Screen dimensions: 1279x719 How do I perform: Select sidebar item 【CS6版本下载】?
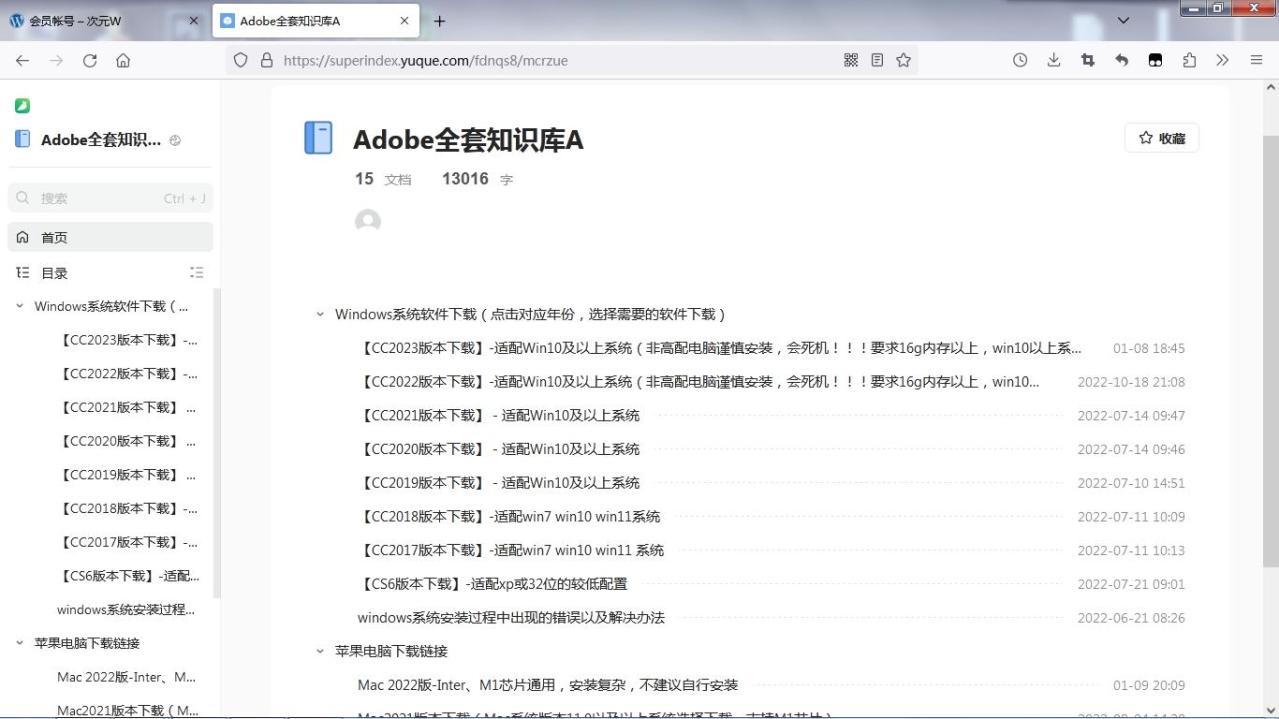point(128,576)
